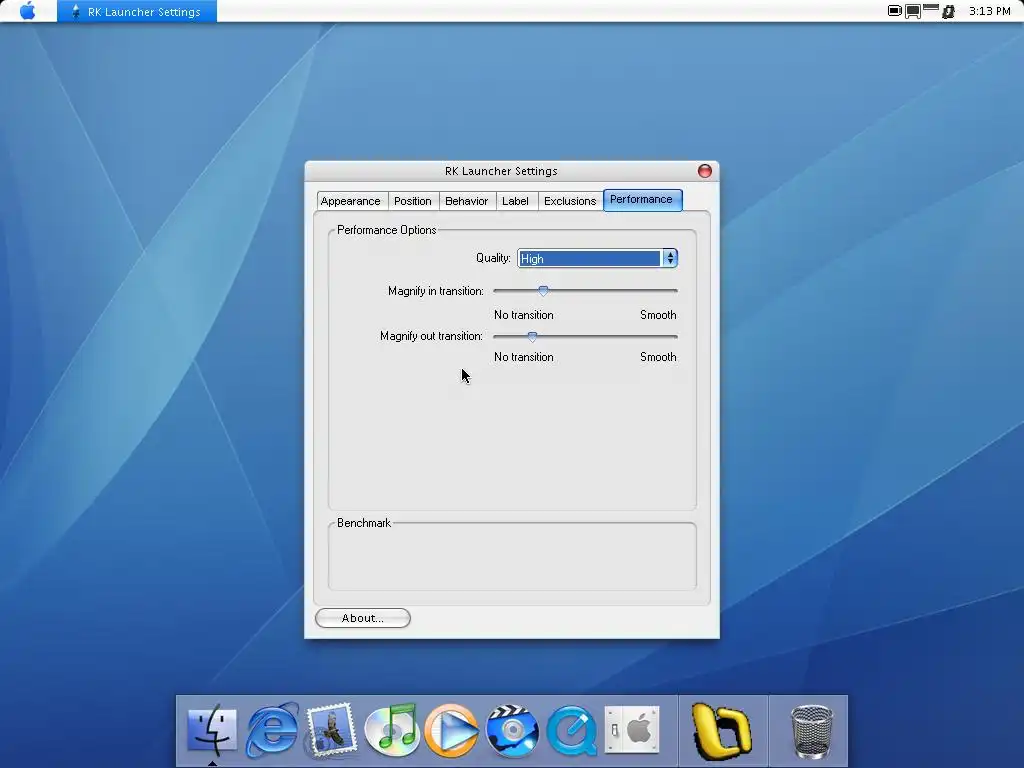Click the Apple menu logo
The height and width of the screenshot is (768, 1024).
[27, 11]
